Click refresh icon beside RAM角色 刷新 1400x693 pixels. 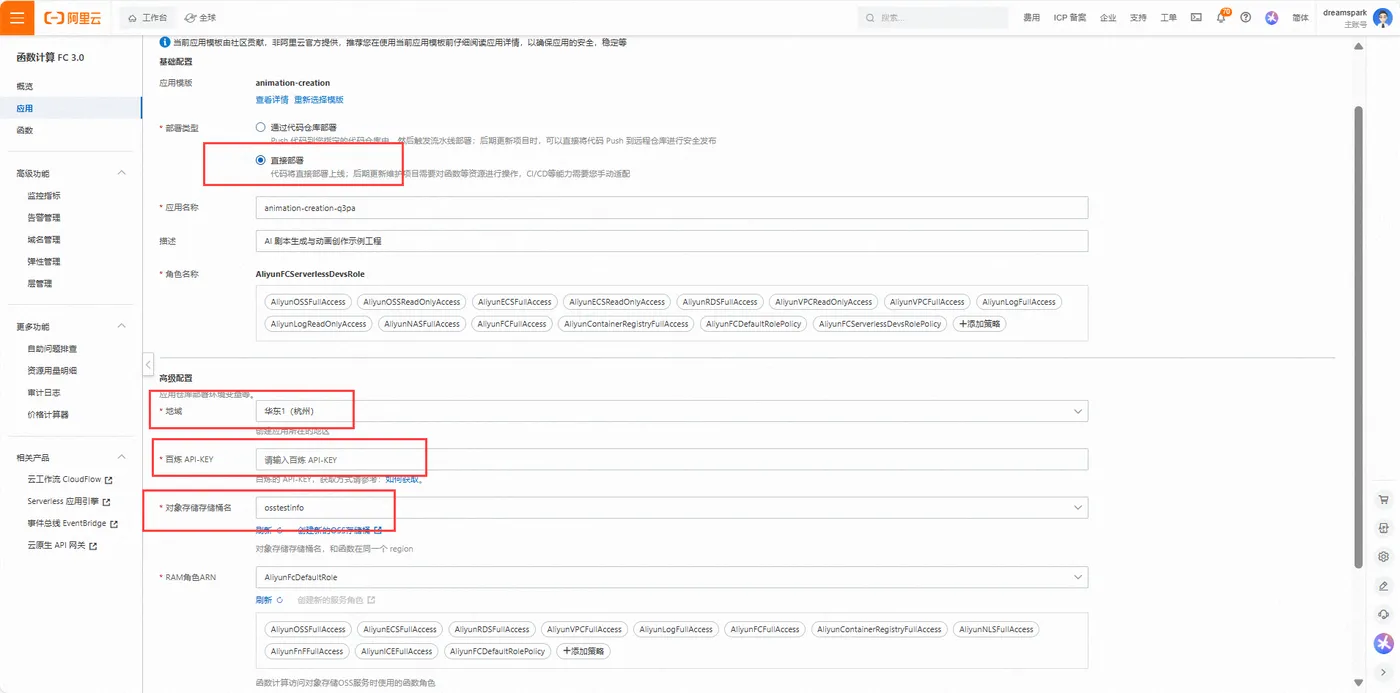pyautogui.click(x=280, y=600)
